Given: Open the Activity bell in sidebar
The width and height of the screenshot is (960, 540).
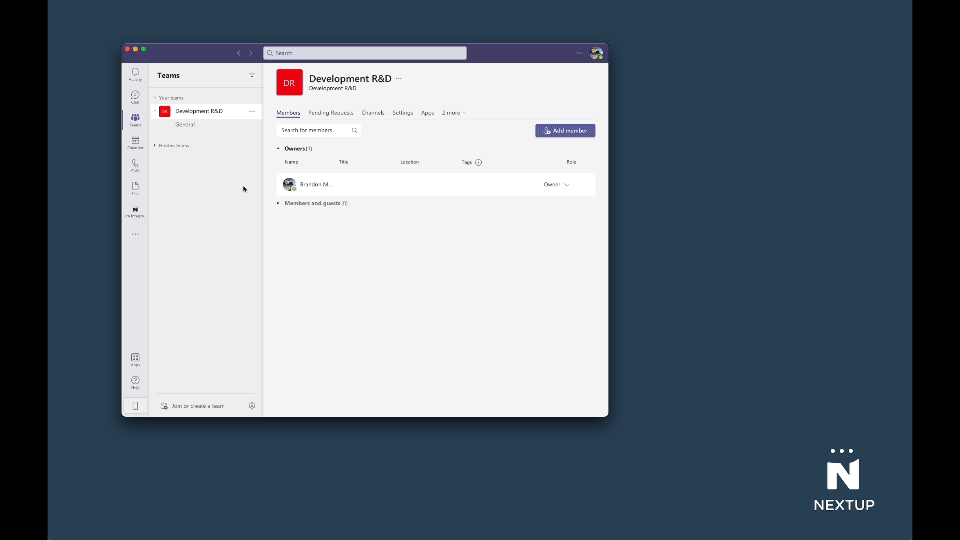Looking at the screenshot, I should [135, 75].
